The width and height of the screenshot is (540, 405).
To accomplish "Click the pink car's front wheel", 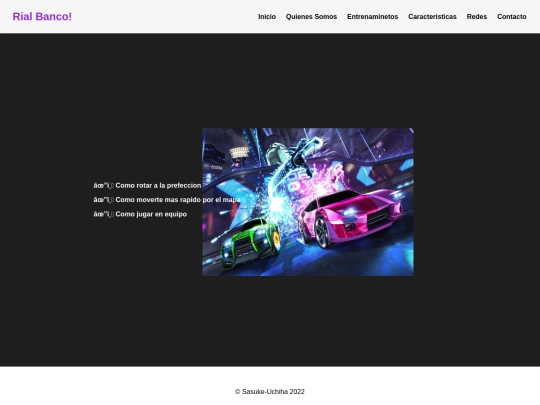I will (x=322, y=231).
